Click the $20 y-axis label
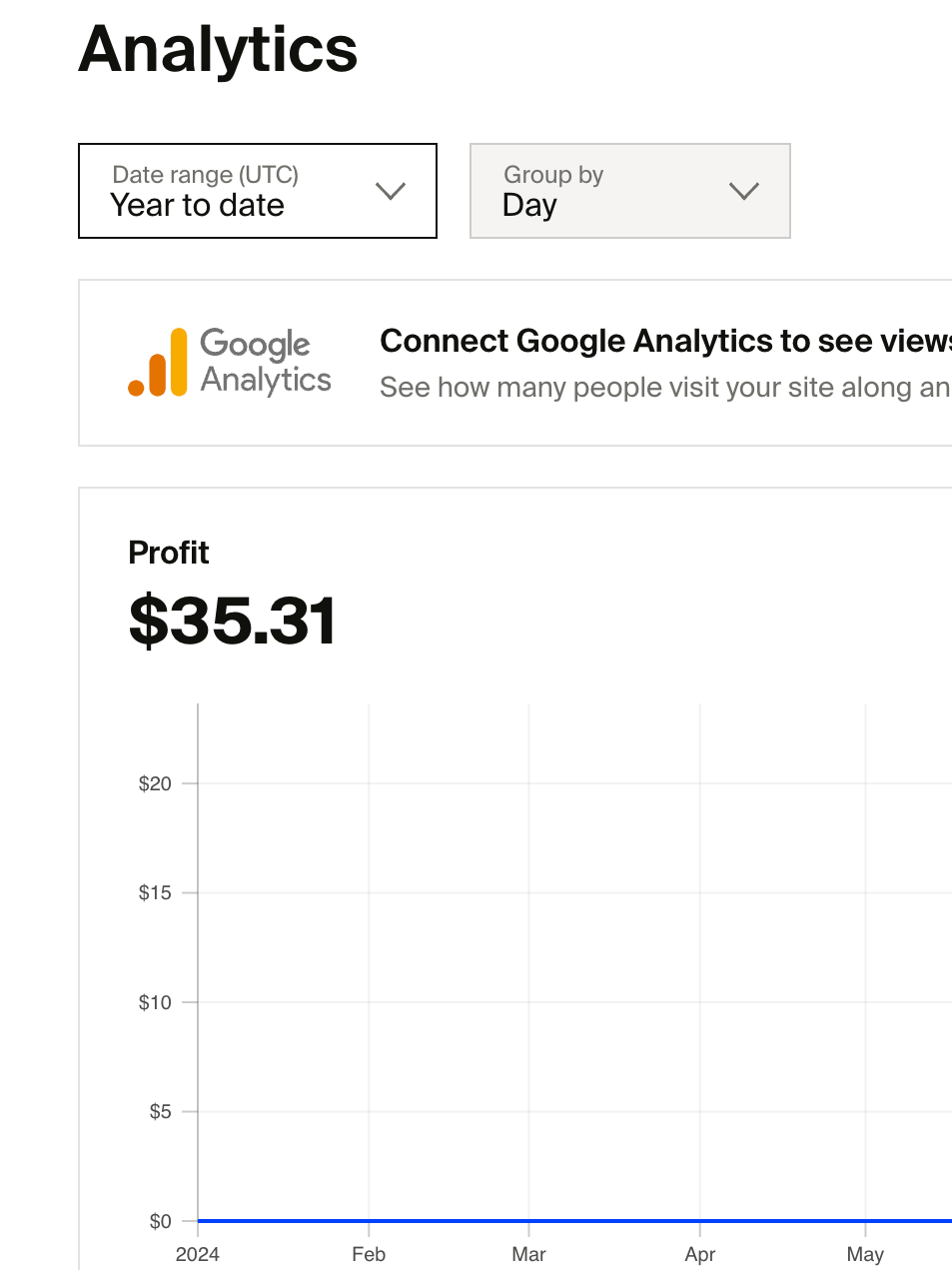Viewport: 952px width, 1270px height. click(x=155, y=784)
